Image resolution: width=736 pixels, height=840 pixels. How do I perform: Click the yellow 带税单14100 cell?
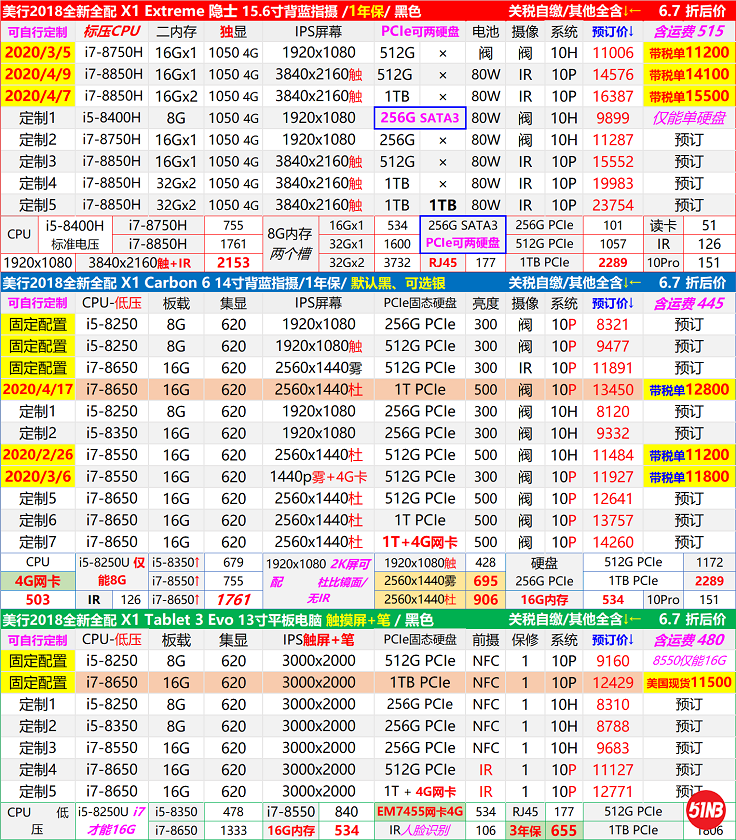click(x=689, y=75)
